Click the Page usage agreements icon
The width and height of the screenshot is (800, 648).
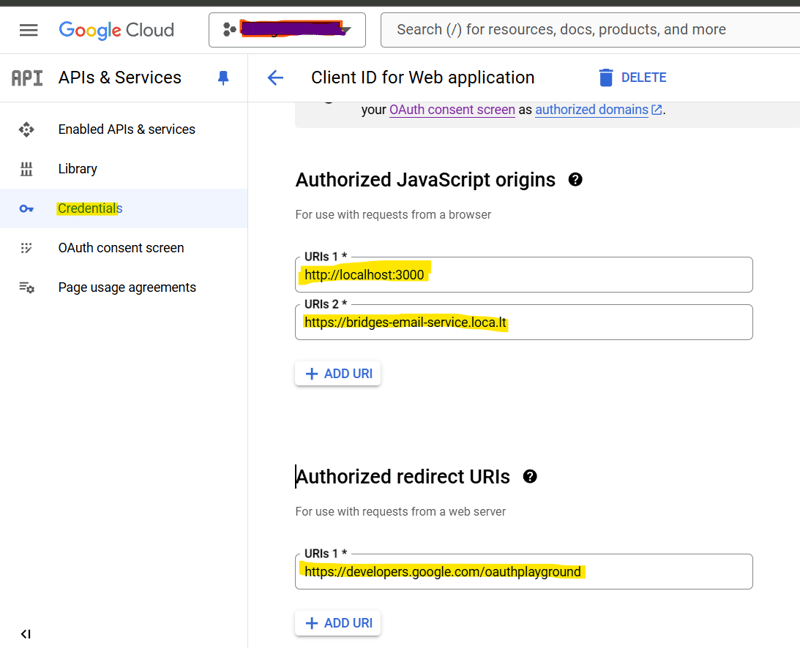(x=27, y=287)
